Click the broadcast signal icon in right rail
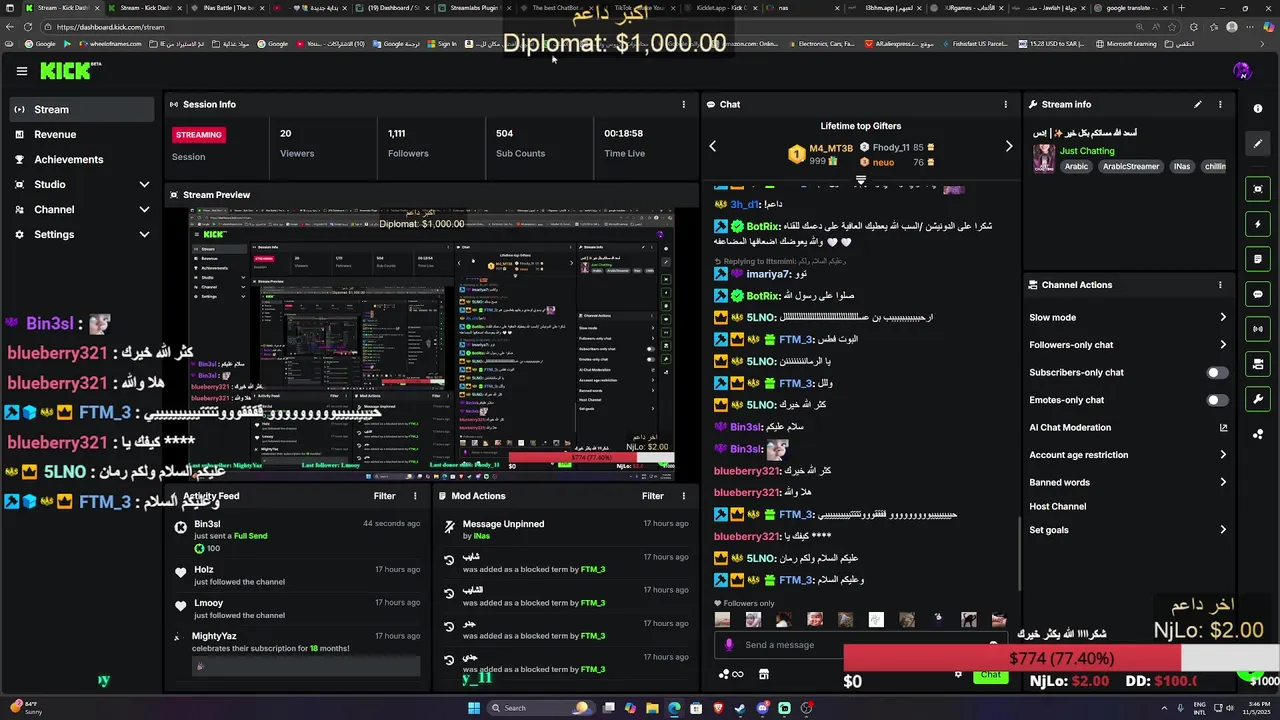1280x720 pixels. (1258, 329)
